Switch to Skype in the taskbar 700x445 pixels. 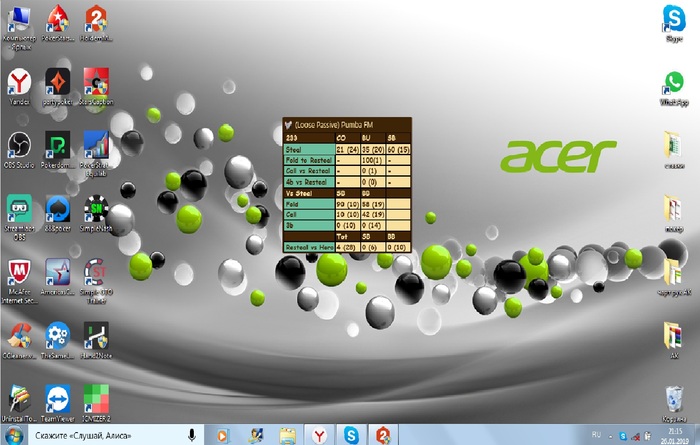[351, 435]
